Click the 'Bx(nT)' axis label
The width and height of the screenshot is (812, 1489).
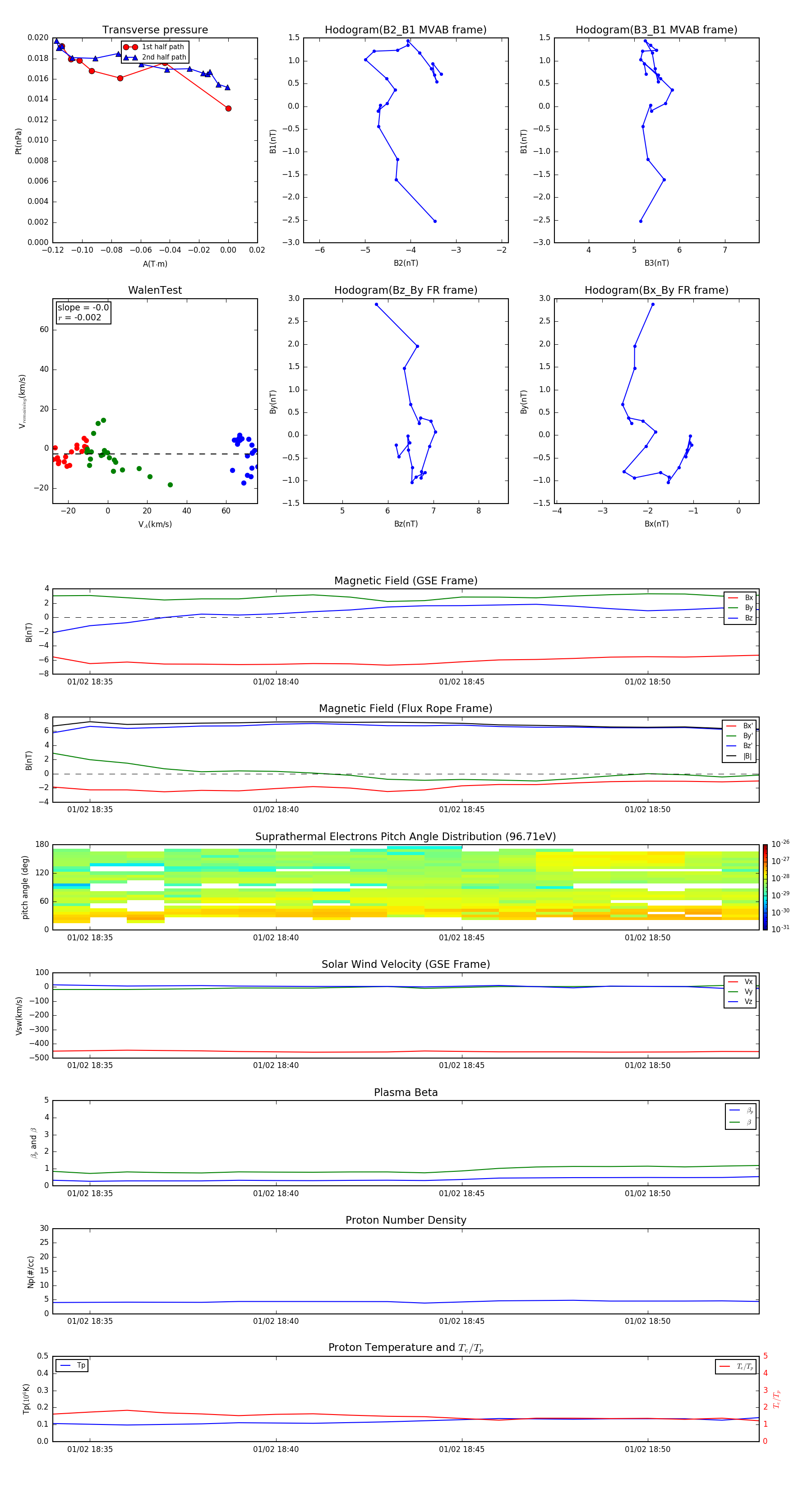(x=656, y=524)
